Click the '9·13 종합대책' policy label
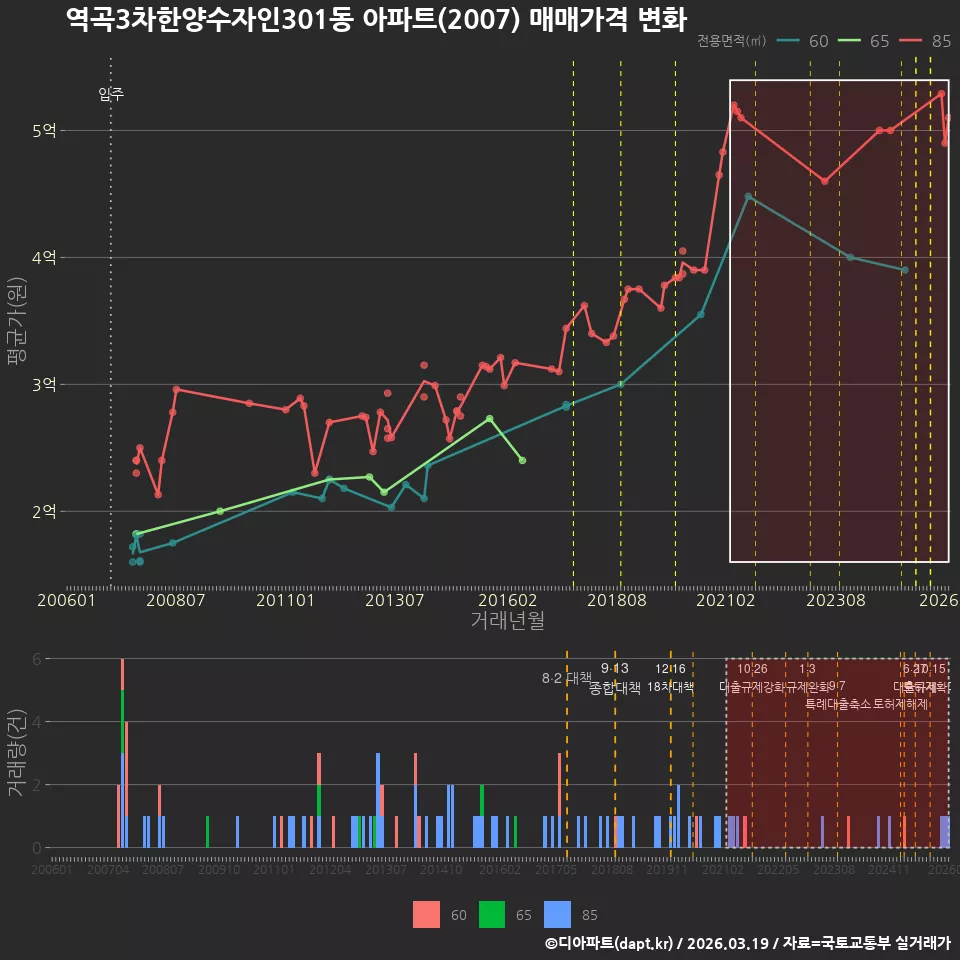Screen dimensions: 960x960 coord(615,678)
